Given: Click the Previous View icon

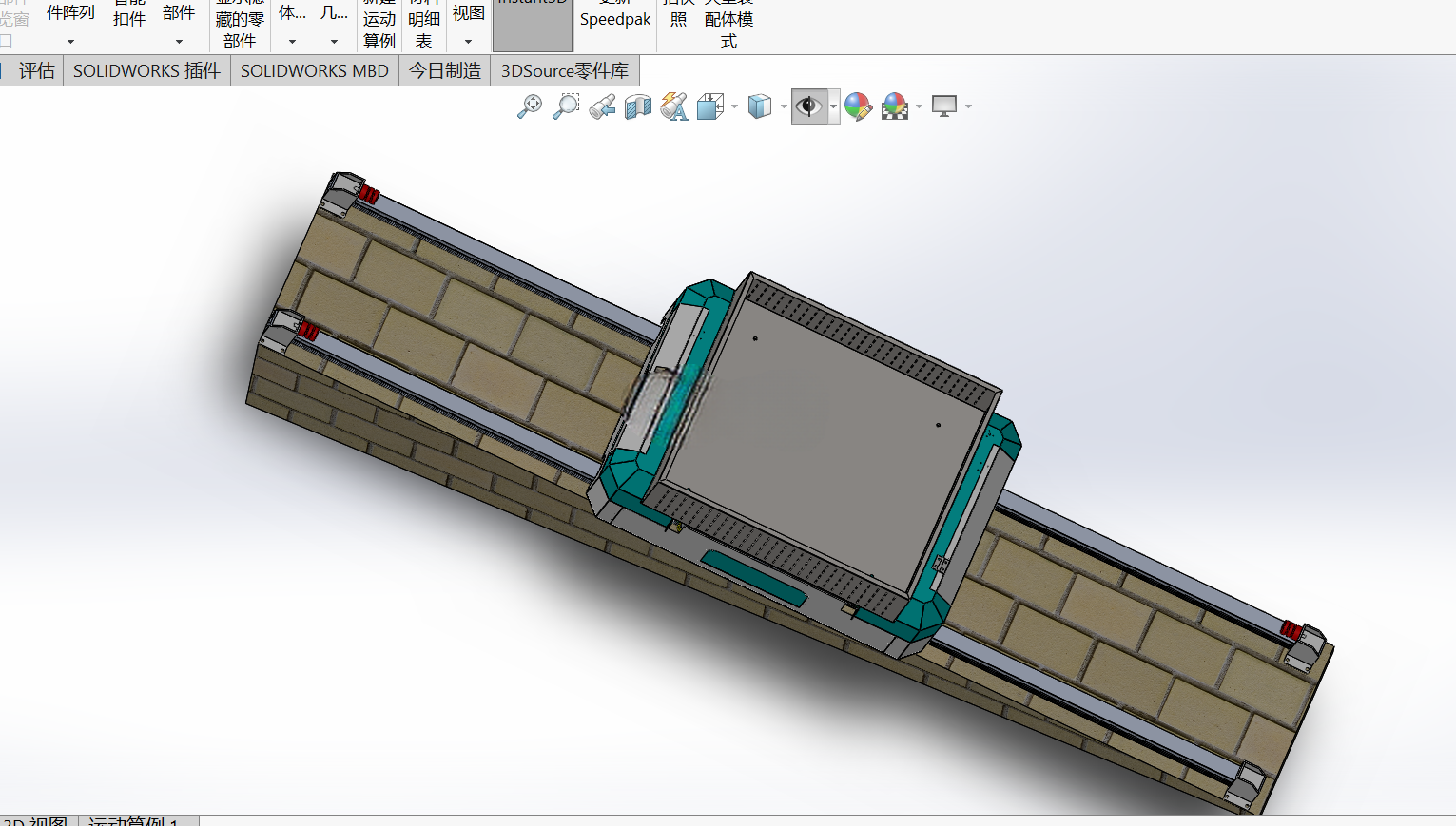Looking at the screenshot, I should tap(602, 106).
